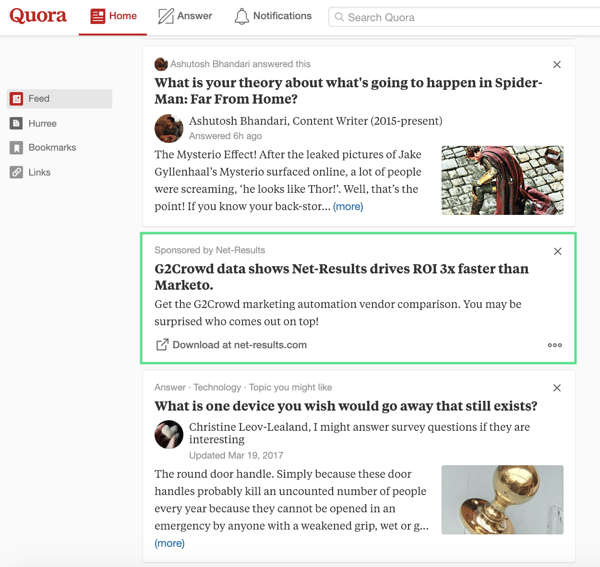Click the search magnifier icon

click(339, 17)
